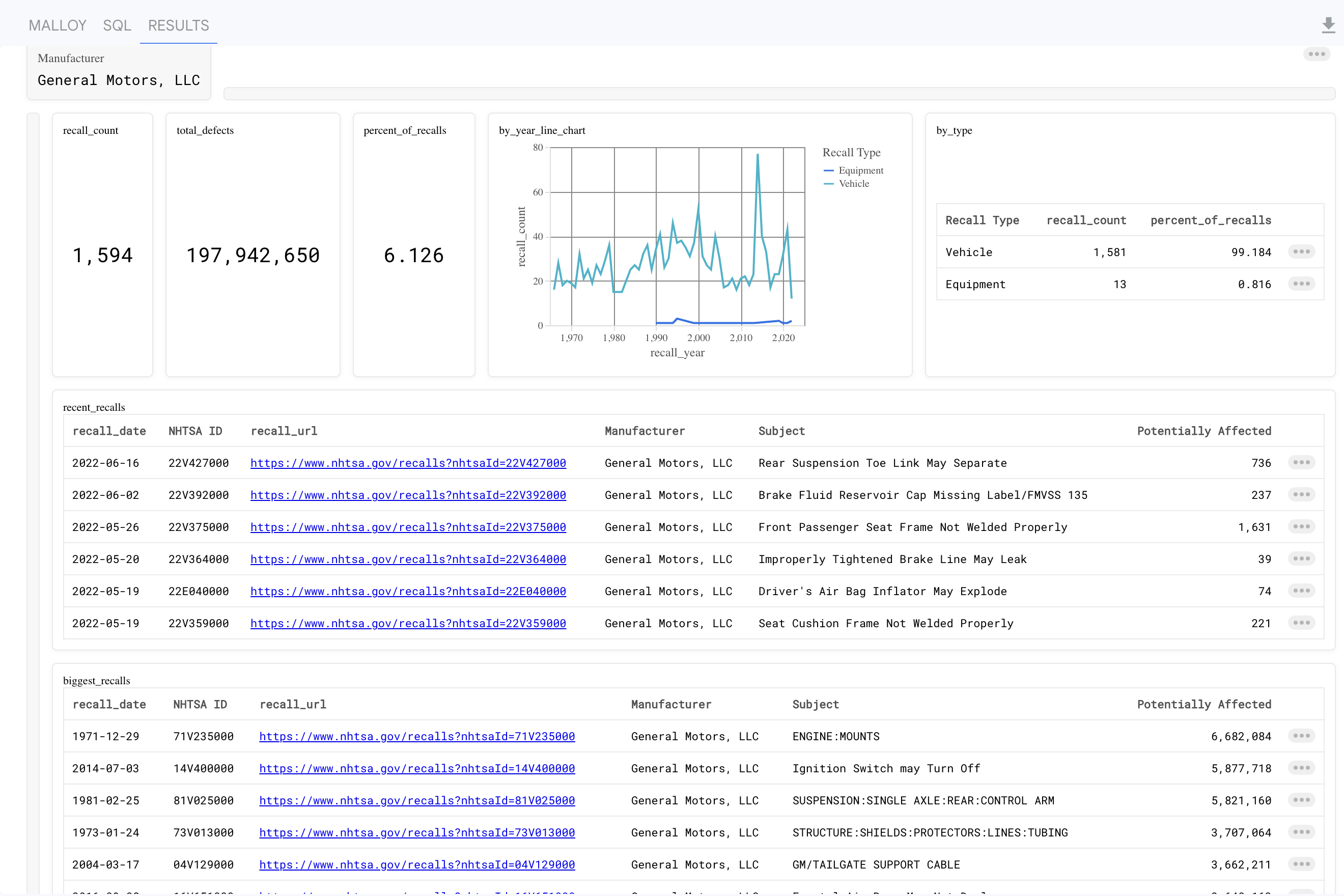Click the percent_of_recalls header in by_type table

[1211, 220]
